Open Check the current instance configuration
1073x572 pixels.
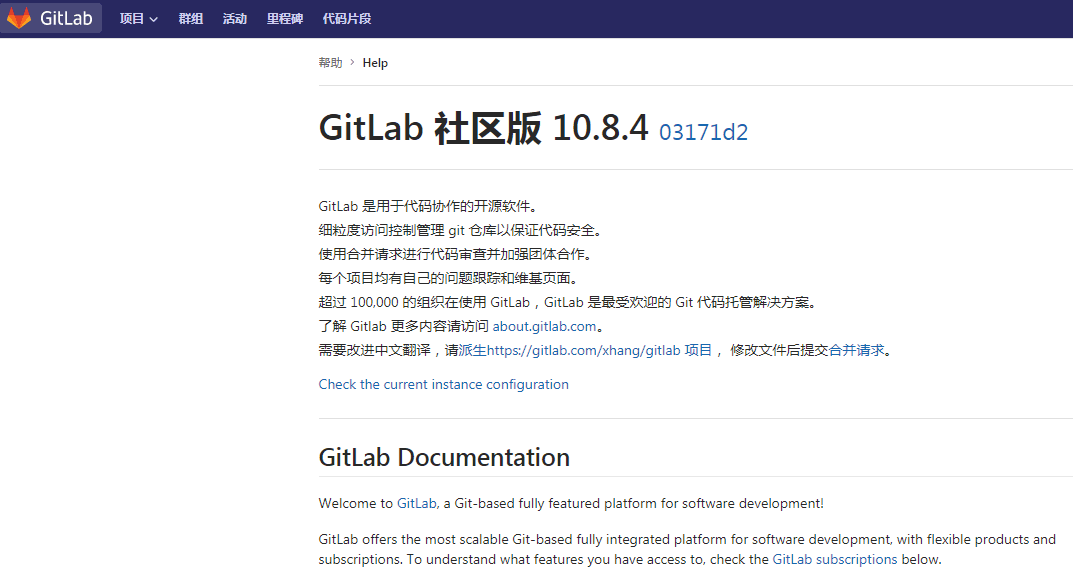[x=443, y=385]
